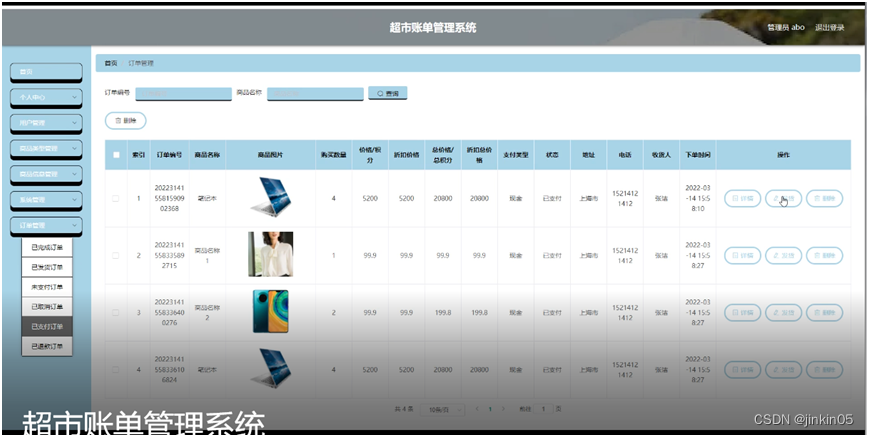
Task: Click the 购买数量 column header
Action: click(x=334, y=155)
